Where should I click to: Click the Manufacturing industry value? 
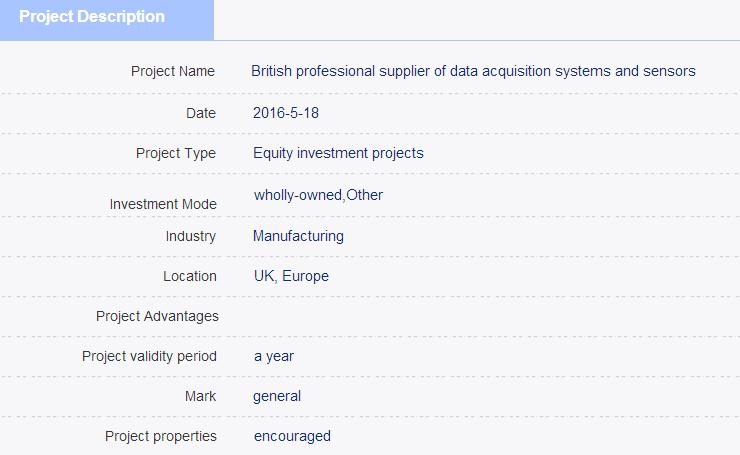tap(298, 236)
